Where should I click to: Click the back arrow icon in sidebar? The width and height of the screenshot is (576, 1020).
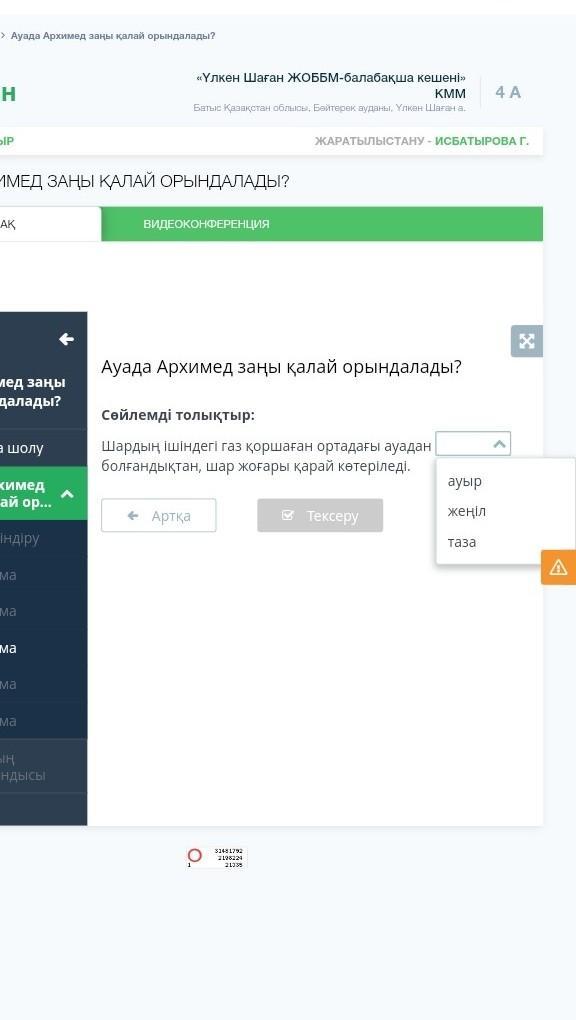pos(66,339)
